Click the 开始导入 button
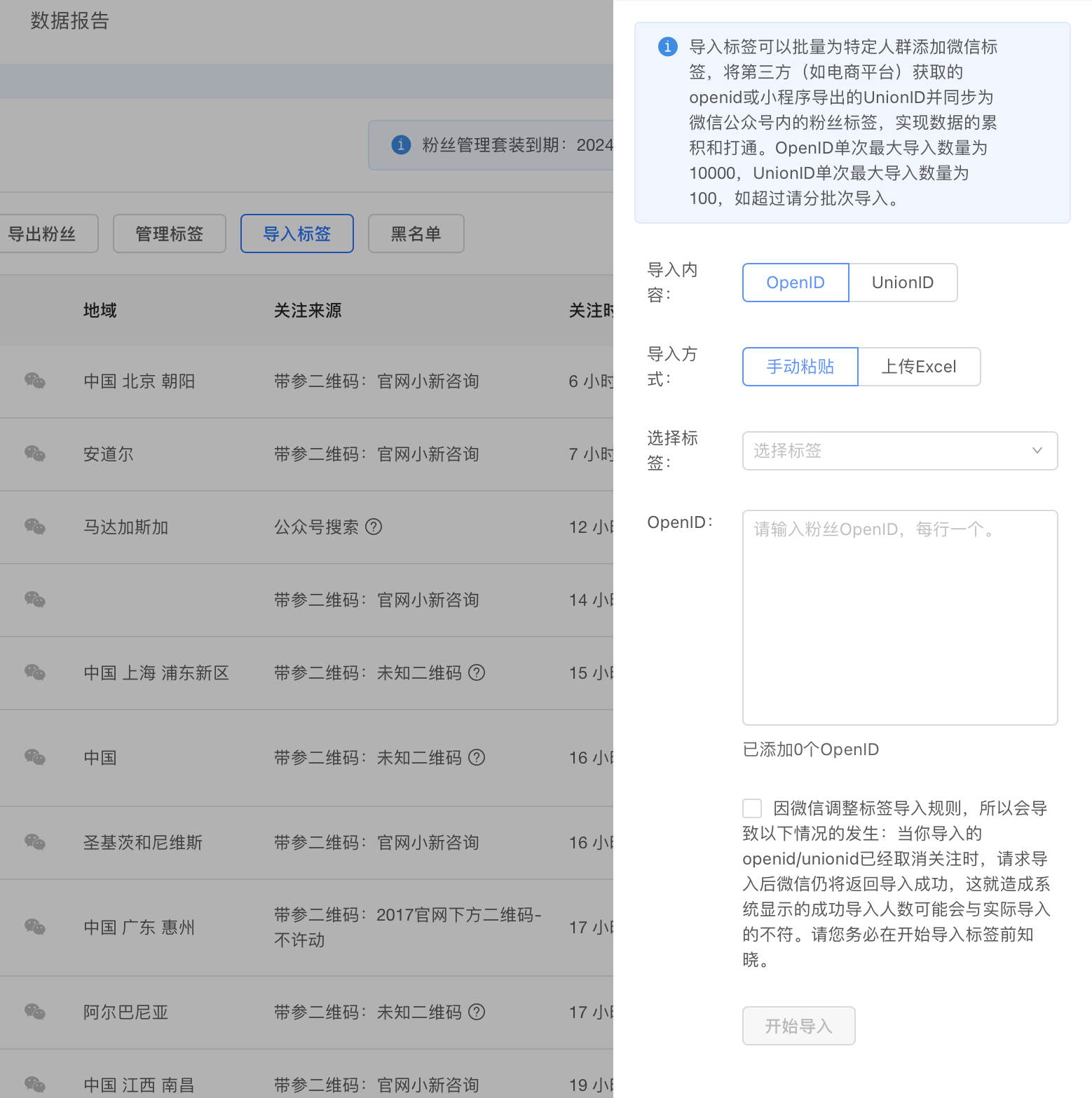The image size is (1092, 1098). click(x=799, y=1026)
